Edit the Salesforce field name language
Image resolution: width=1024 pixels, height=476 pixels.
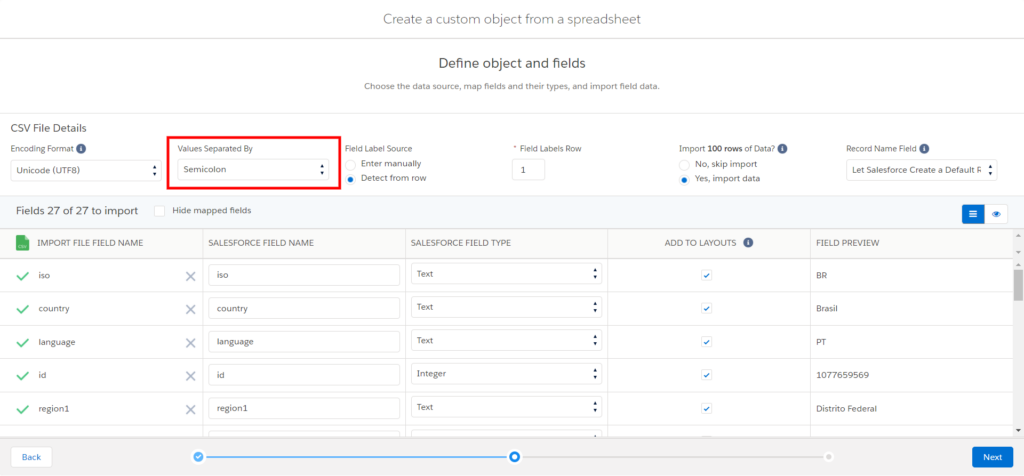tap(304, 341)
